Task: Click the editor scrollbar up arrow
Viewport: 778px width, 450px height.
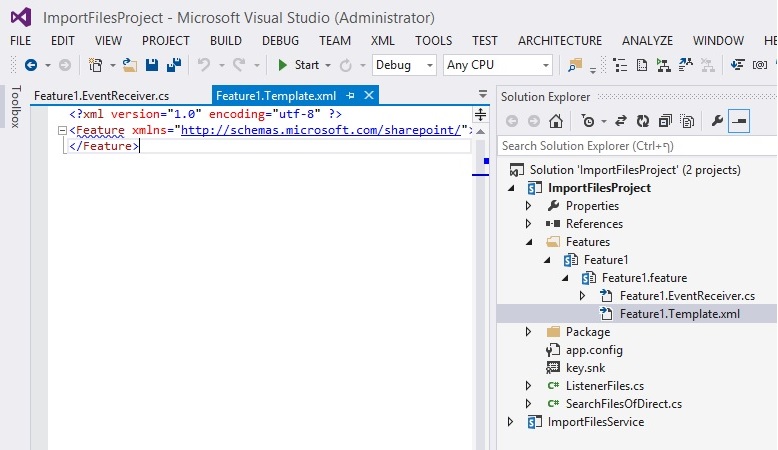Action: tap(480, 132)
